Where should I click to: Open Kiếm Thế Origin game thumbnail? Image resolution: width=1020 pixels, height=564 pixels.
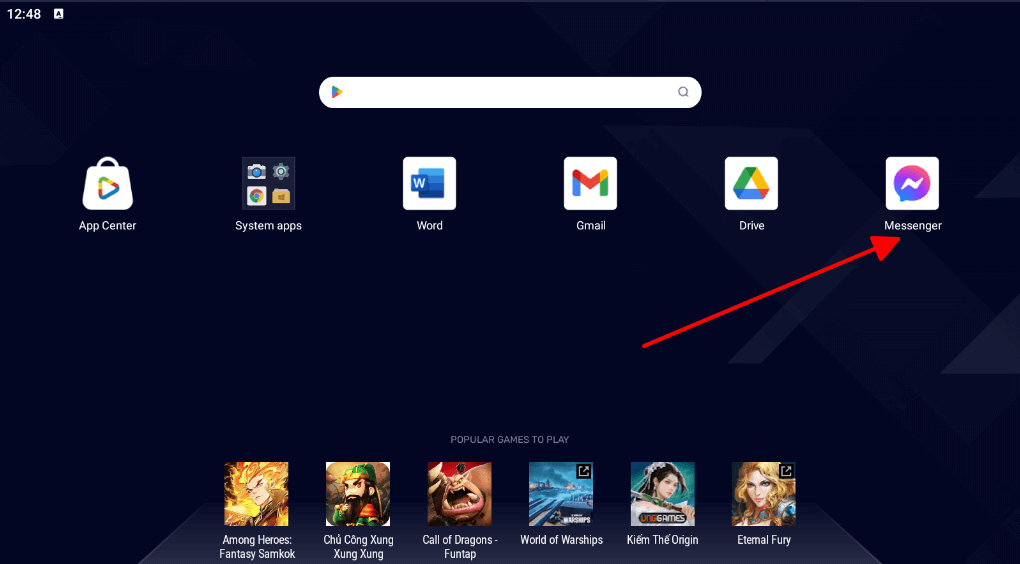click(662, 494)
